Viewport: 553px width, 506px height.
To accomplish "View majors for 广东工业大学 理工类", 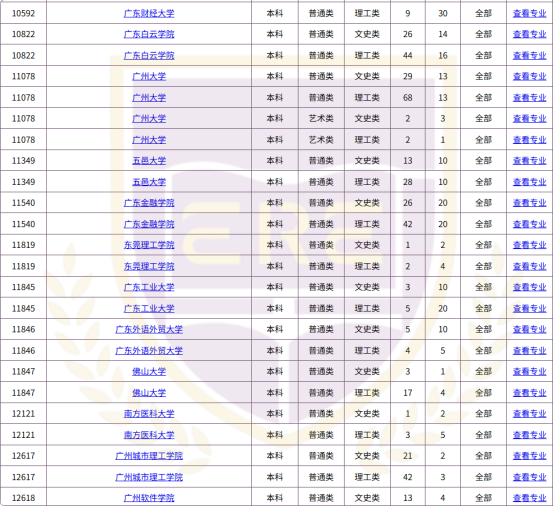I will (529, 308).
